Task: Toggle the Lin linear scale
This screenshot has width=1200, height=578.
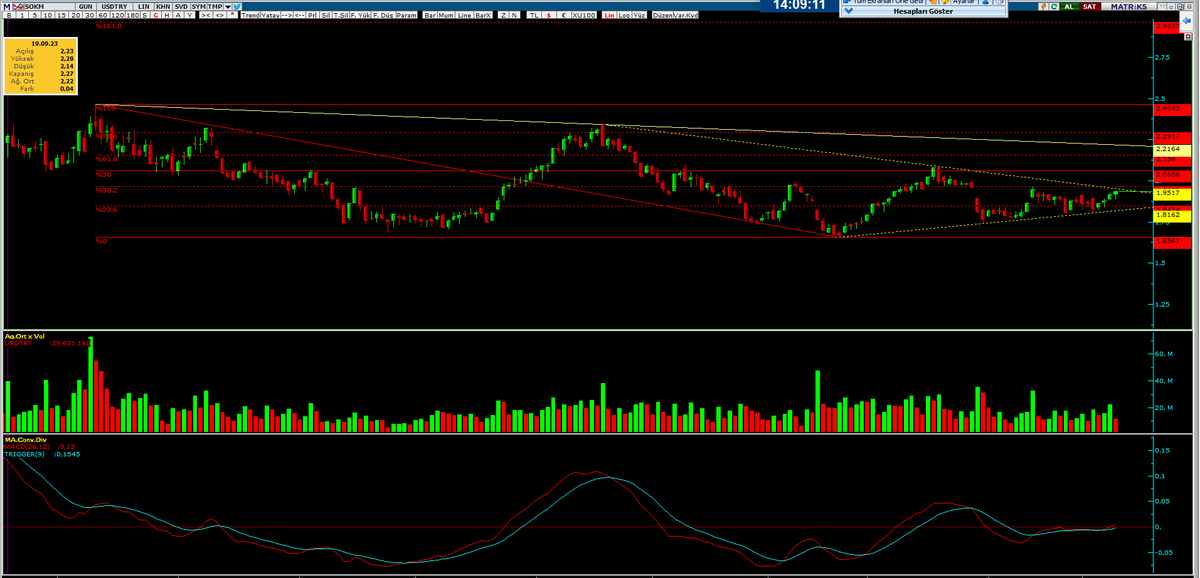Action: click(x=609, y=16)
